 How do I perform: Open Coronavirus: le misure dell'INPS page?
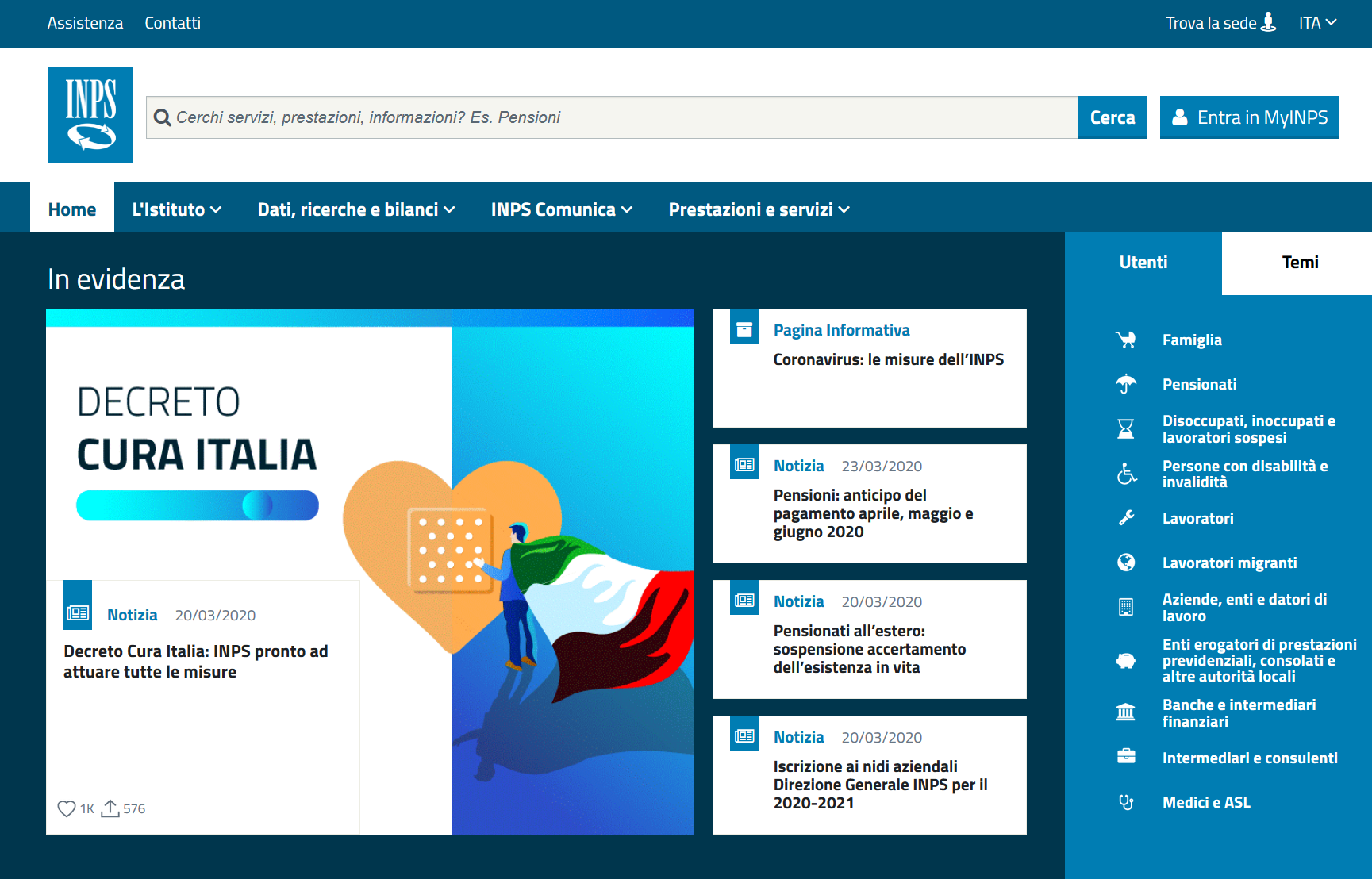pyautogui.click(x=889, y=359)
